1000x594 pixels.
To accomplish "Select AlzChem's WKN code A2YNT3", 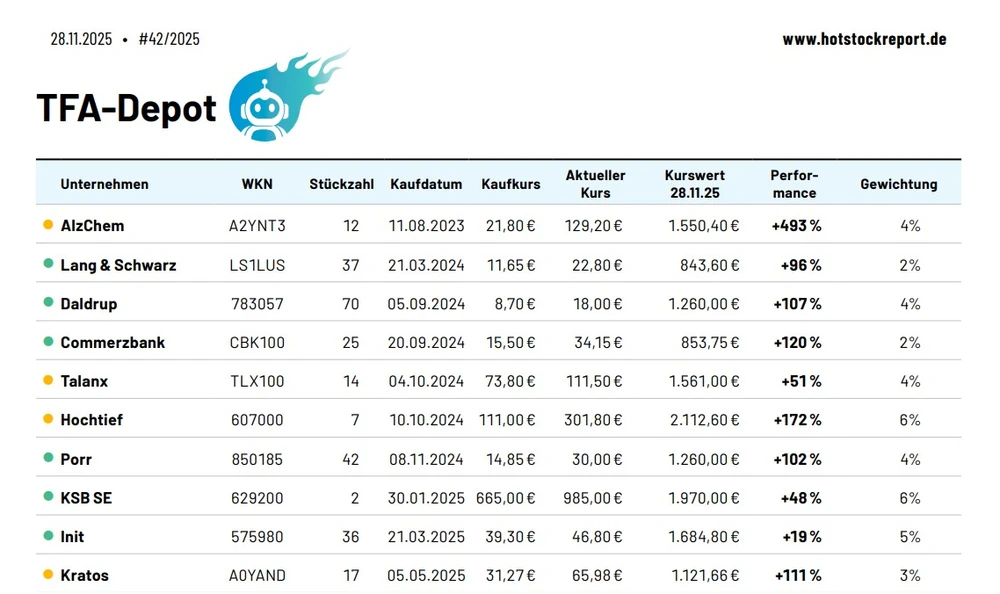I will pyautogui.click(x=257, y=226).
